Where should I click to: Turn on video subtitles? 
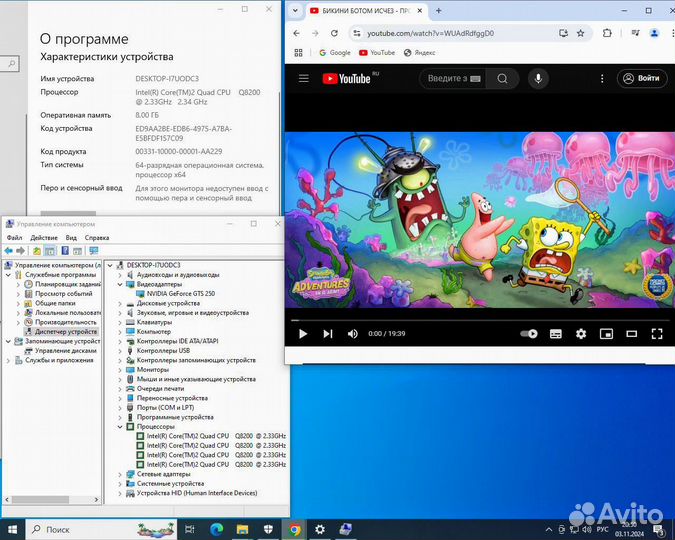[x=556, y=334]
